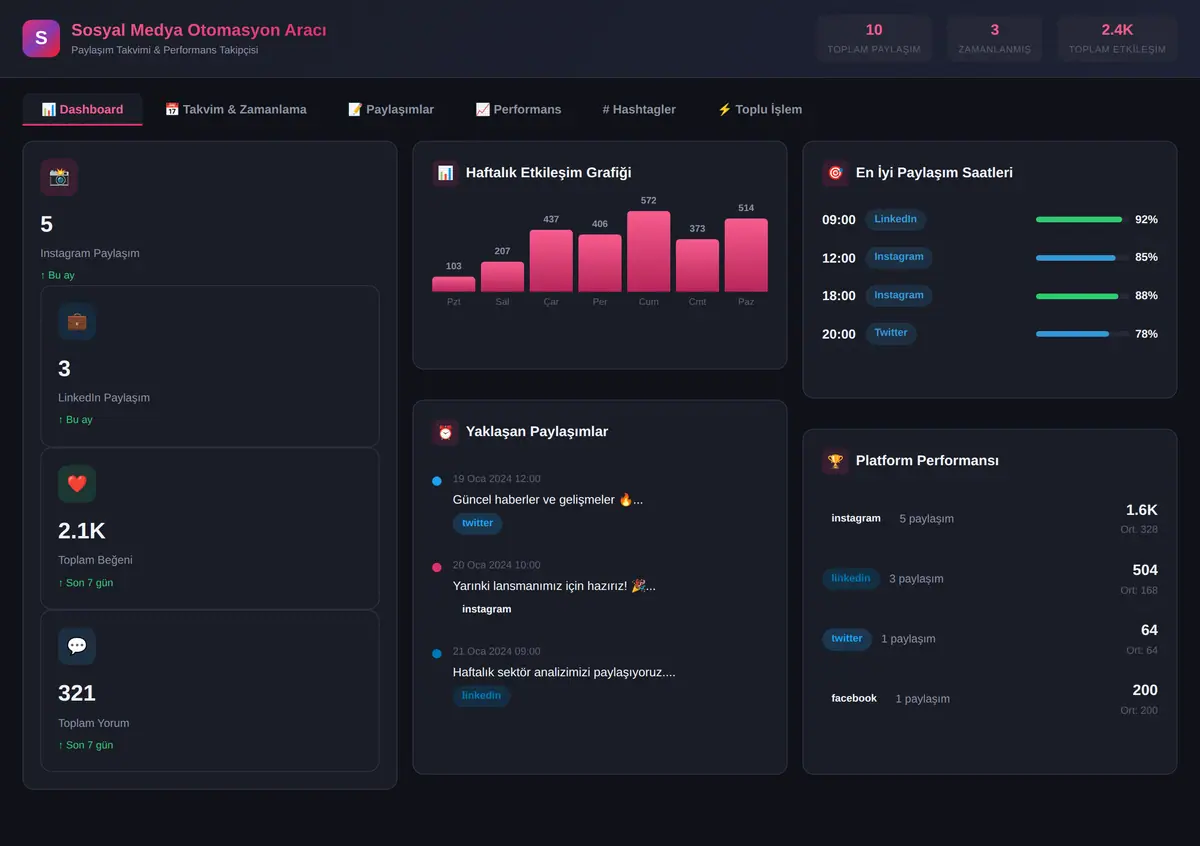Go to the Performans tab

pyautogui.click(x=518, y=109)
